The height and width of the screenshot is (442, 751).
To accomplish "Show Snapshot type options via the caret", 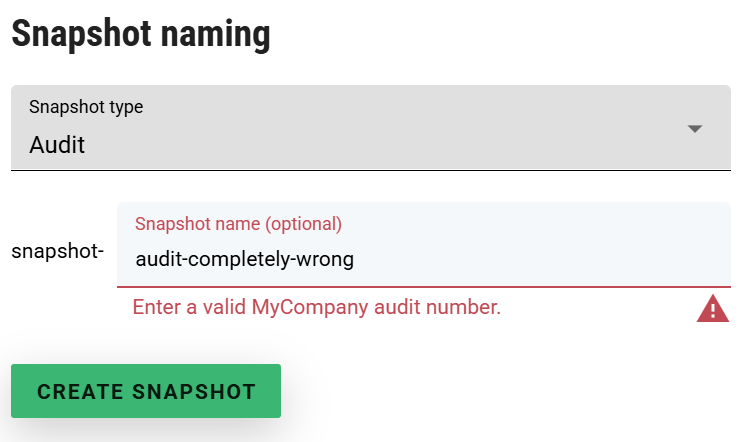I will pos(696,129).
